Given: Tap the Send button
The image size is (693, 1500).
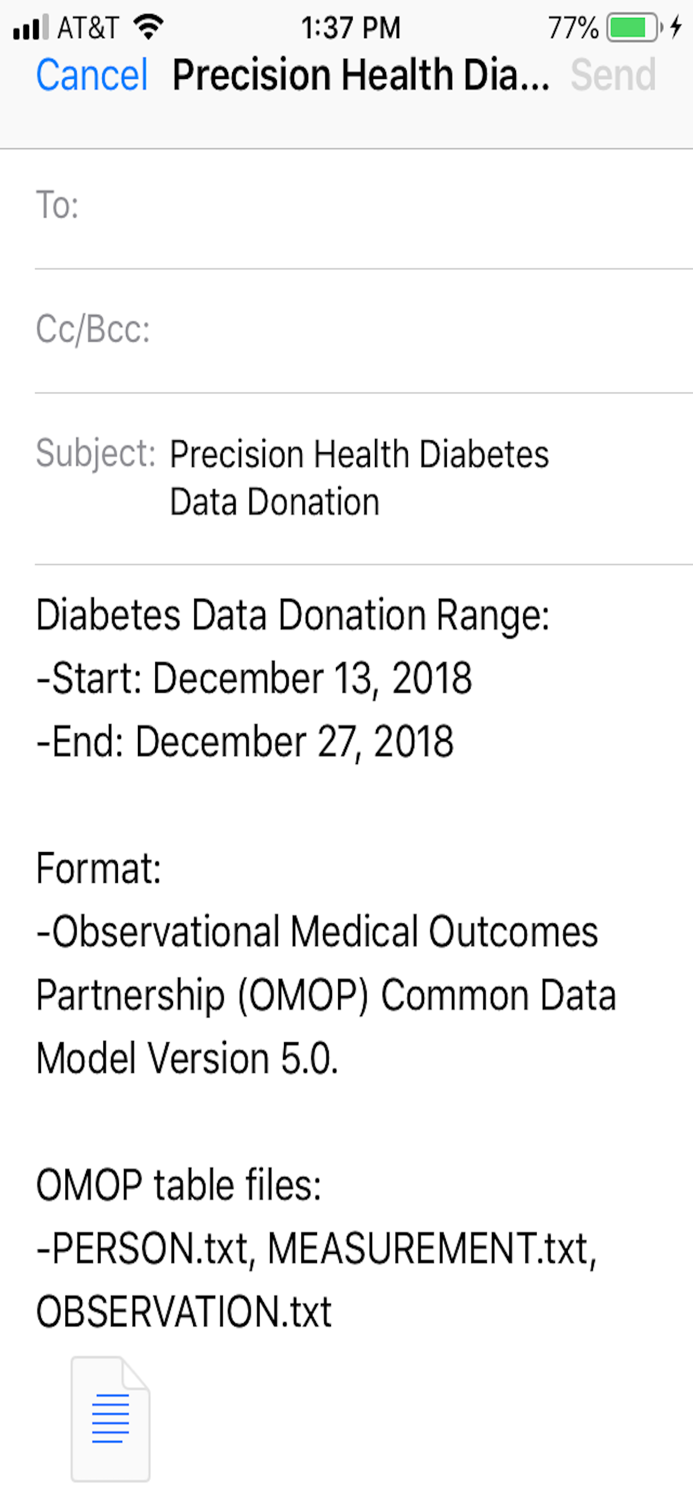Looking at the screenshot, I should pyautogui.click(x=613, y=75).
